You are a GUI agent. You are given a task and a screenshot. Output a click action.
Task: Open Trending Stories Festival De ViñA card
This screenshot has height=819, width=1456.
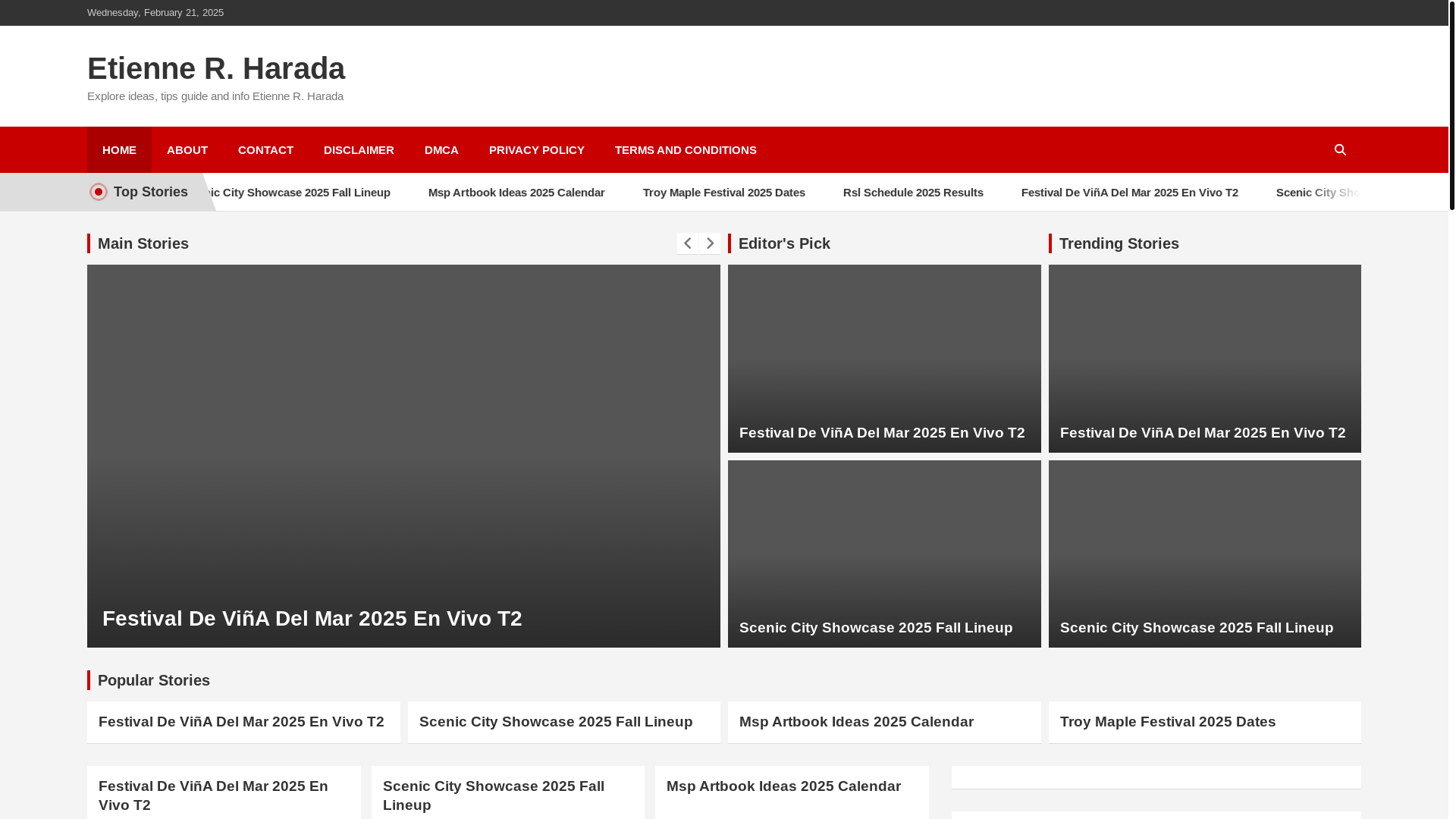pos(1205,359)
